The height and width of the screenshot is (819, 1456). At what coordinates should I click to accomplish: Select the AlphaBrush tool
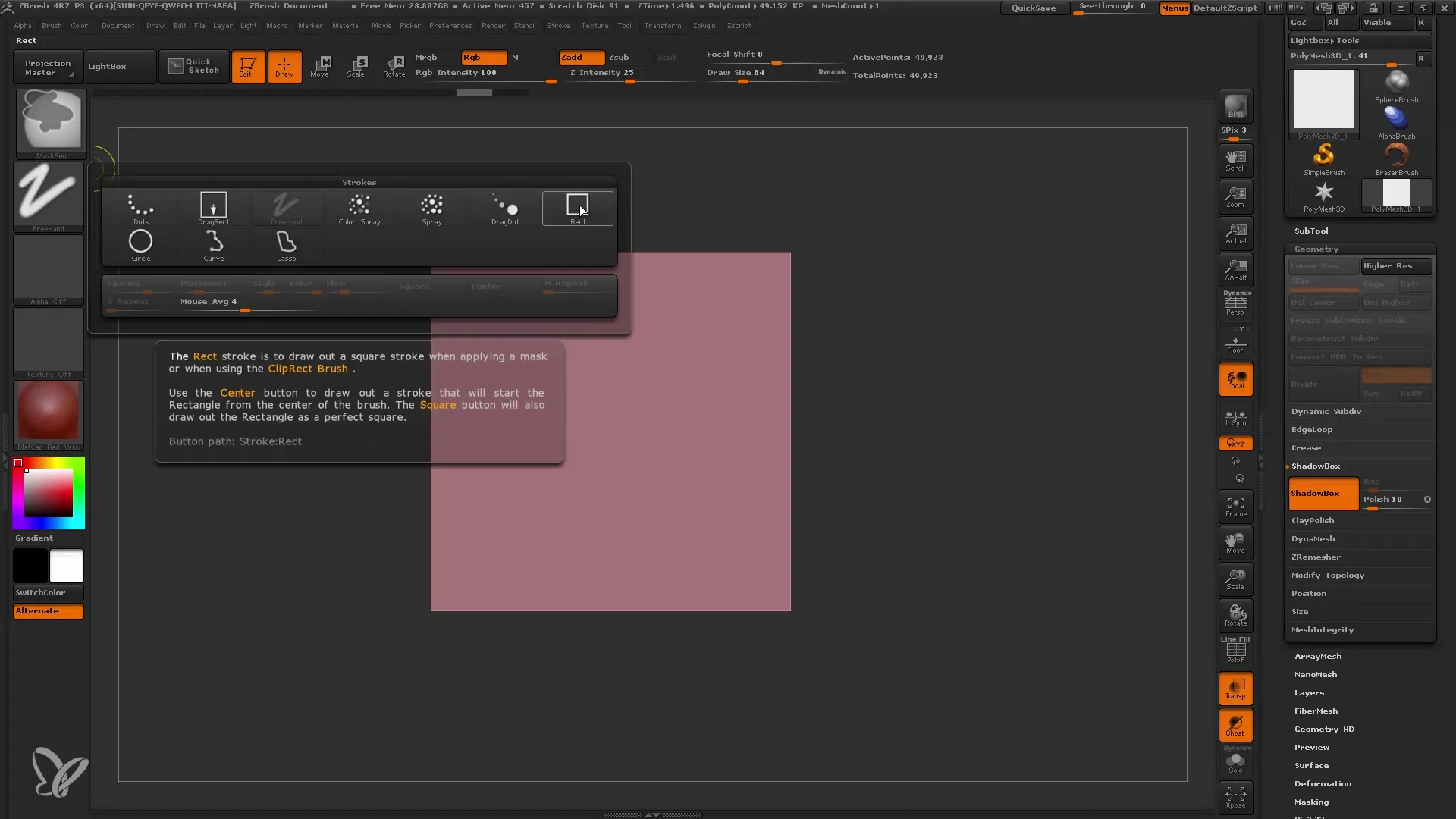coord(1396,123)
